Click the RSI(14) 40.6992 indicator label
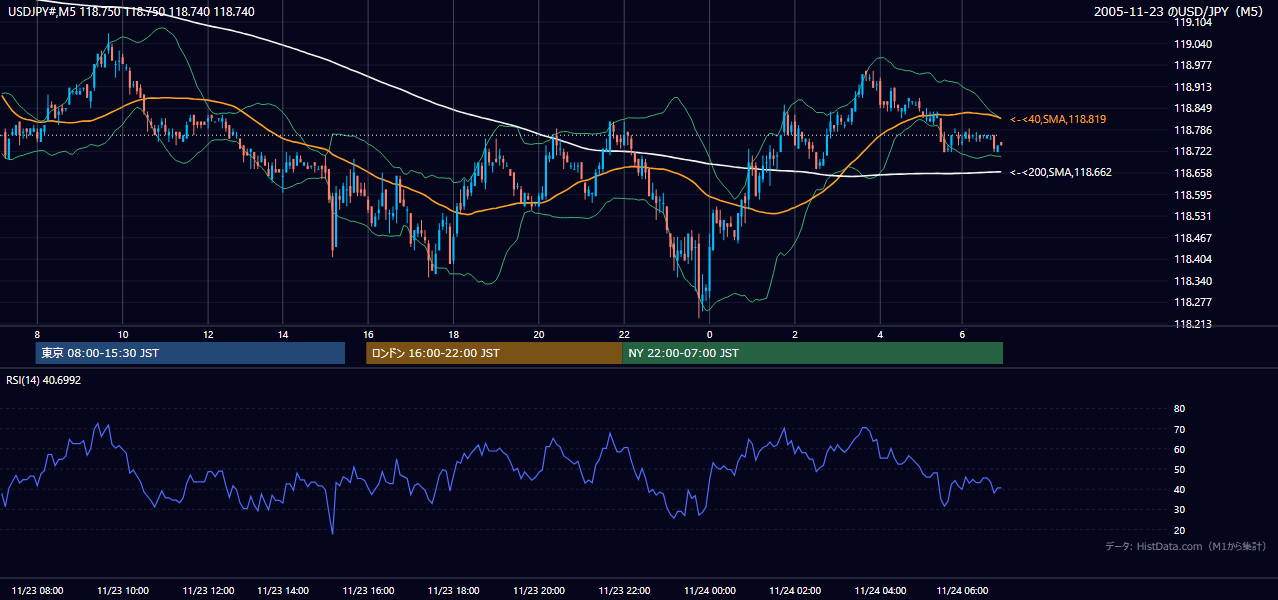This screenshot has width=1278, height=600. pos(44,380)
